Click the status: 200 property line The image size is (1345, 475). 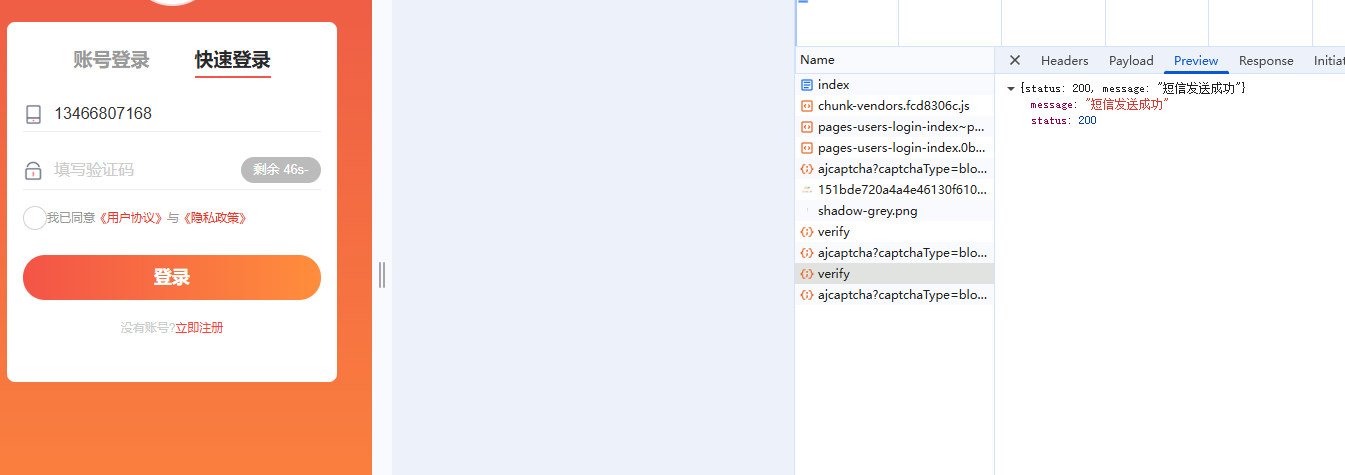pyautogui.click(x=1064, y=121)
